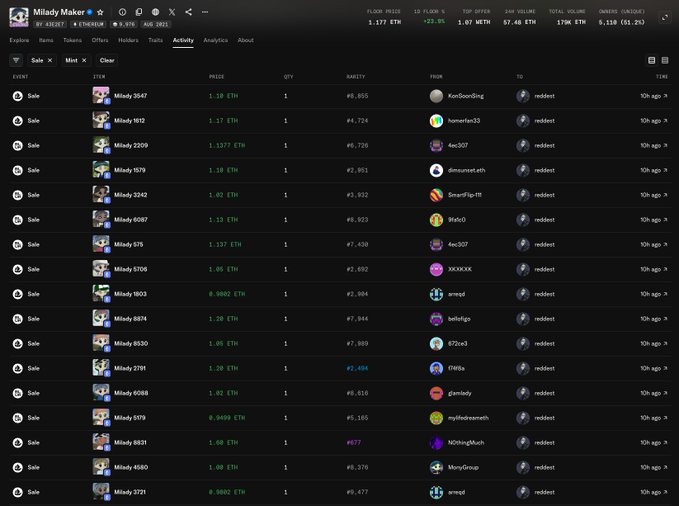
Task: Open the Tokens tab
Action: pos(72,40)
